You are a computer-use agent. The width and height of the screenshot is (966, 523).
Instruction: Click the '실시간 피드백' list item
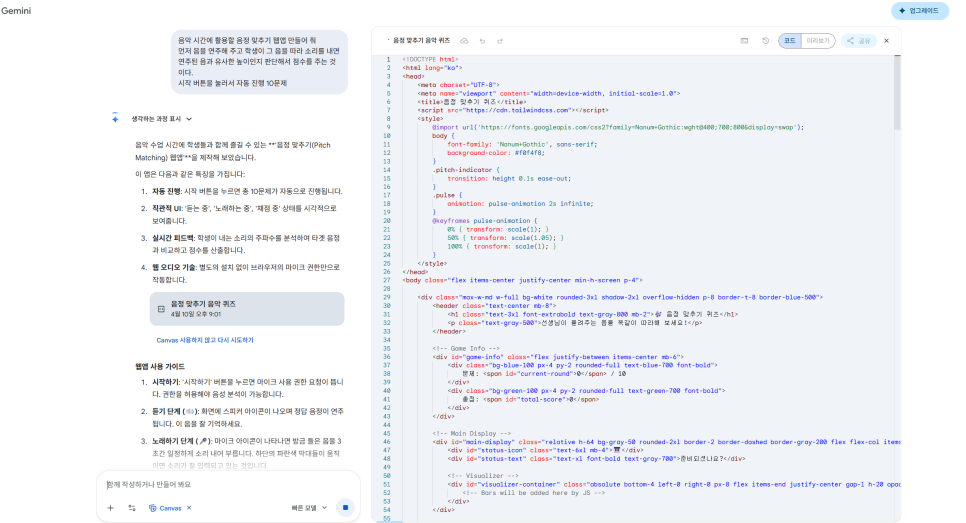(246, 244)
